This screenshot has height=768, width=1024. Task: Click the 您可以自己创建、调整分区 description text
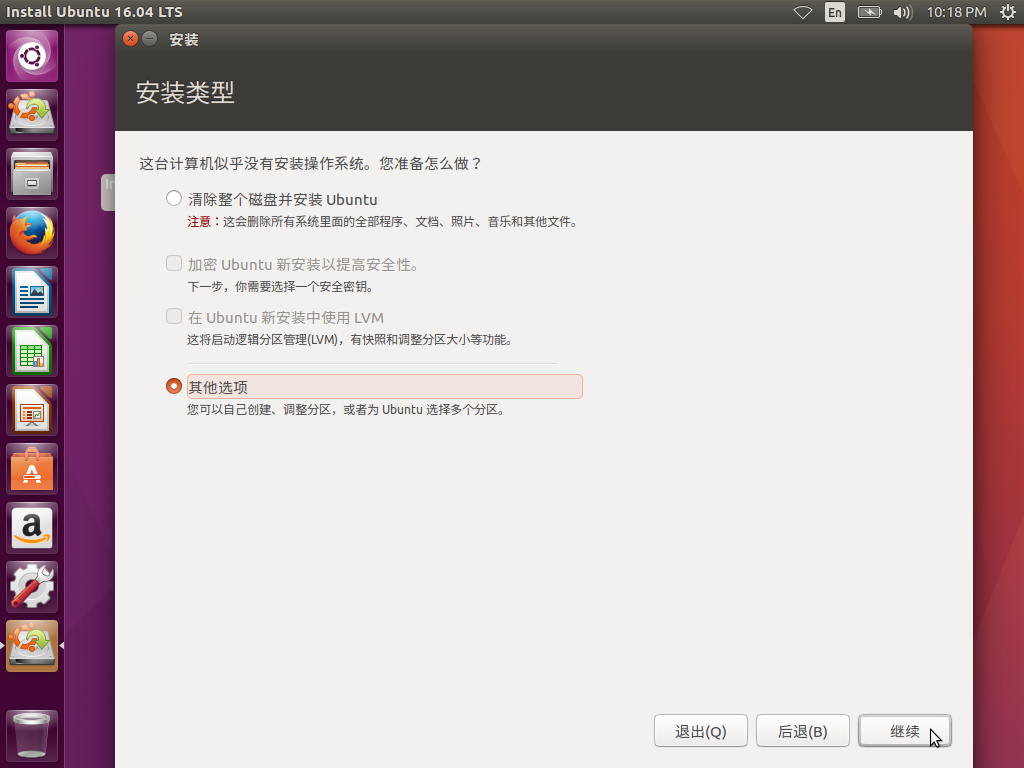coord(346,409)
